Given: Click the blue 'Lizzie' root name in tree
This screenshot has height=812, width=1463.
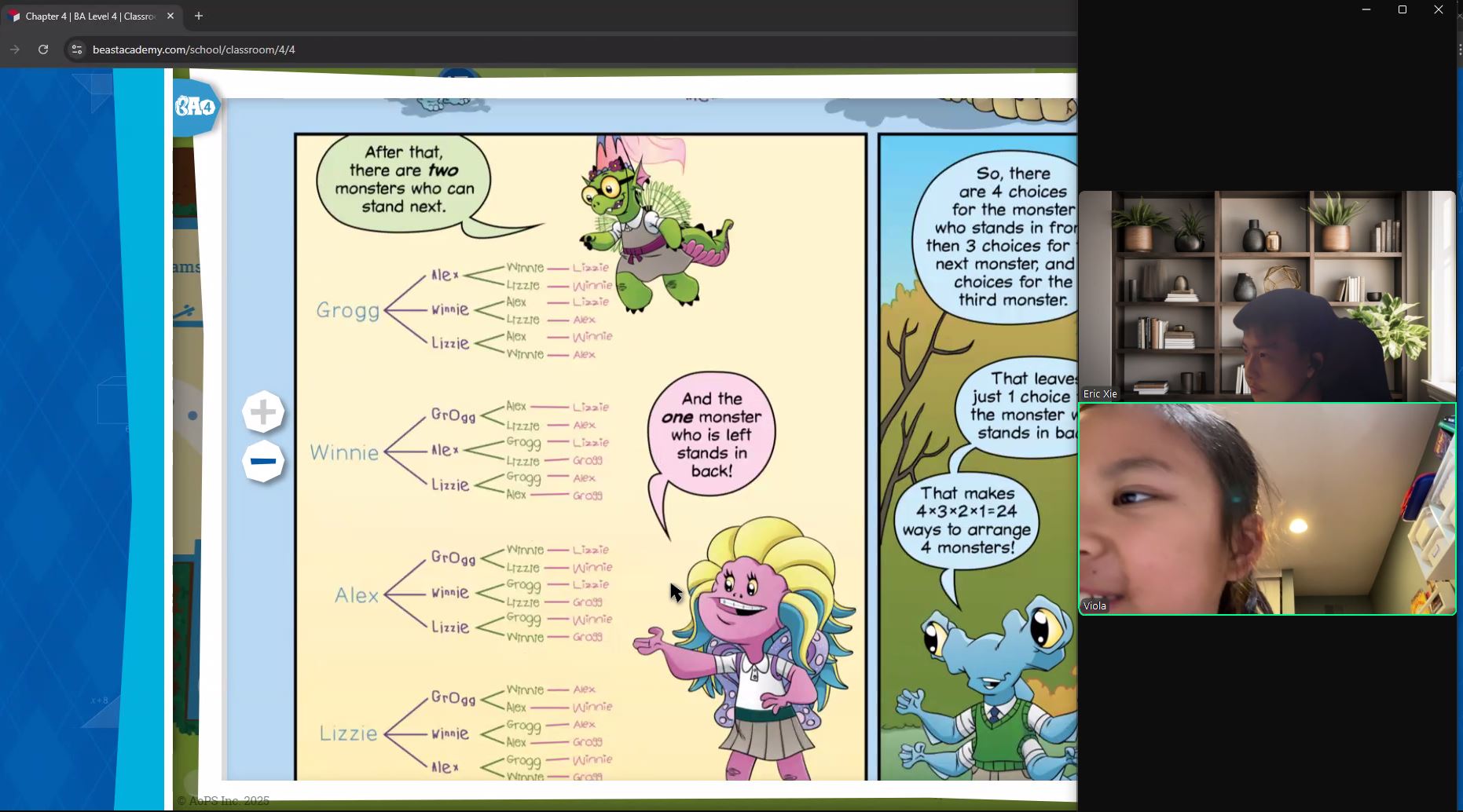Looking at the screenshot, I should pos(348,733).
